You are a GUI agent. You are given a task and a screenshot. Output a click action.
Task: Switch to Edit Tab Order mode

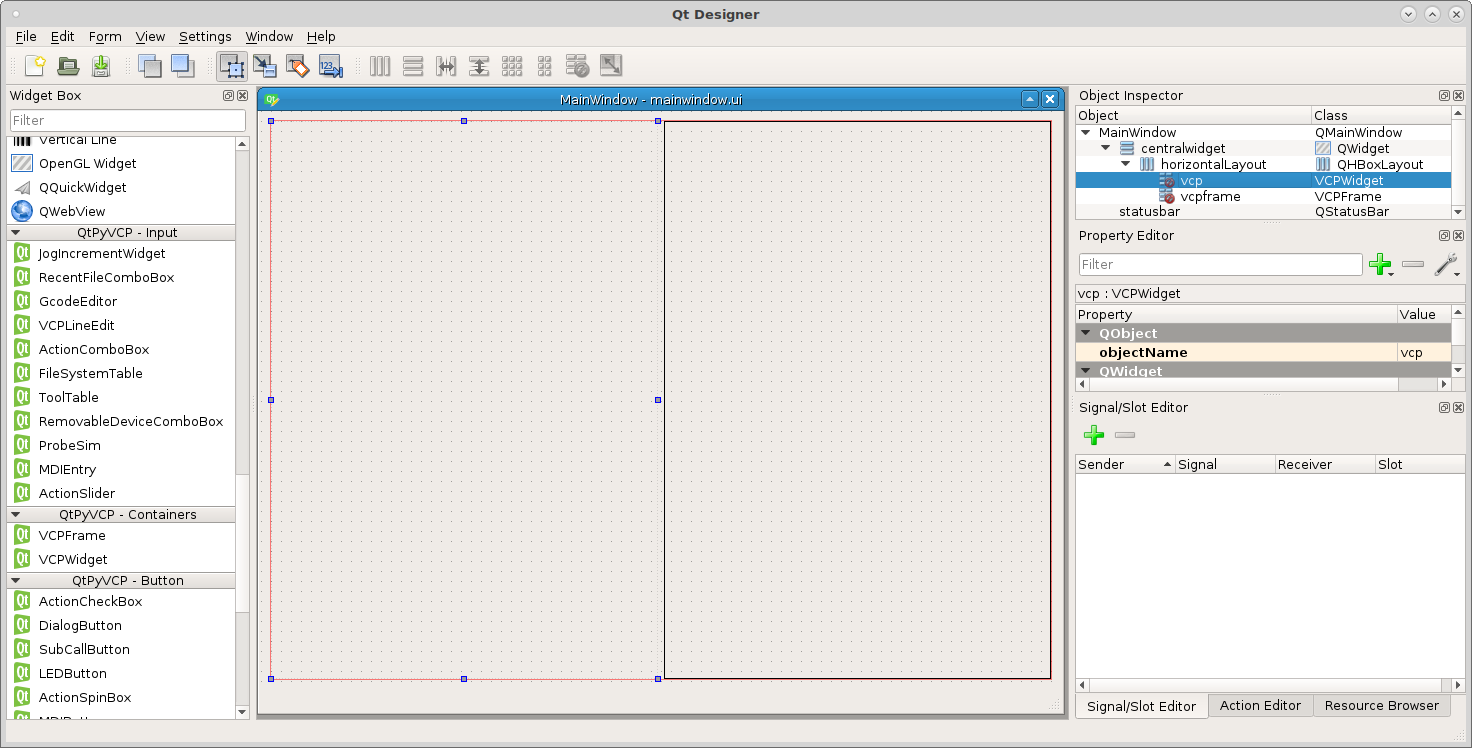(x=331, y=66)
